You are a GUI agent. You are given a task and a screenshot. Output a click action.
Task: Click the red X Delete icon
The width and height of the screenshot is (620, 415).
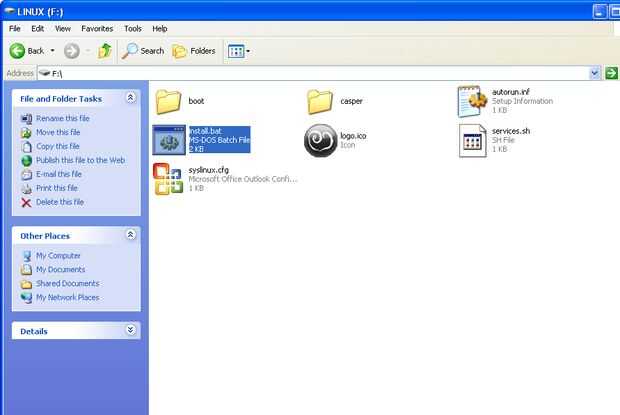[26, 203]
